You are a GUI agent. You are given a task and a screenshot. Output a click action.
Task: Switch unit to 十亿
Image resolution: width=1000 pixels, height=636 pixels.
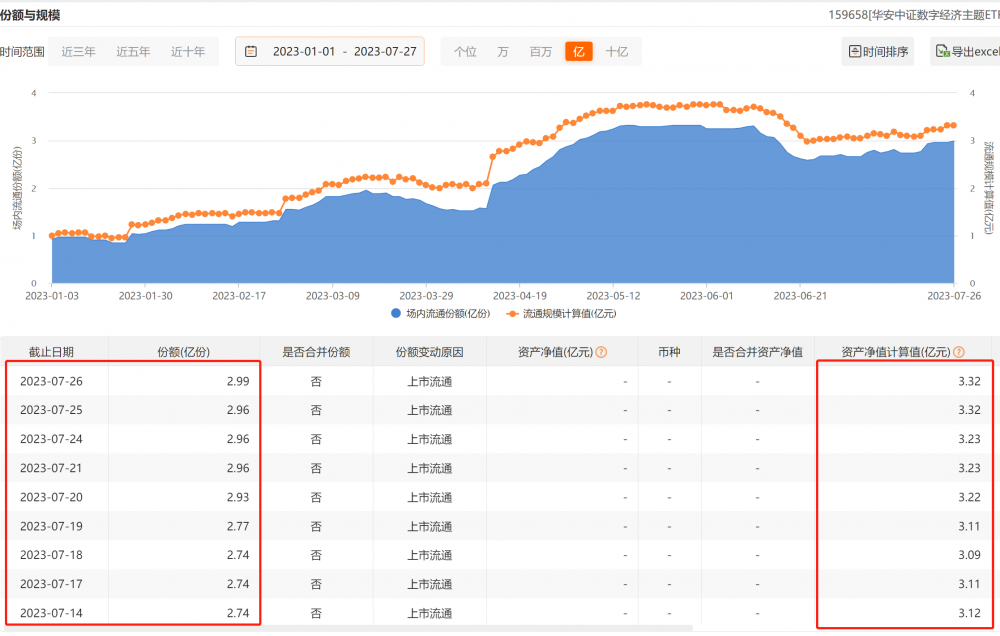[617, 52]
